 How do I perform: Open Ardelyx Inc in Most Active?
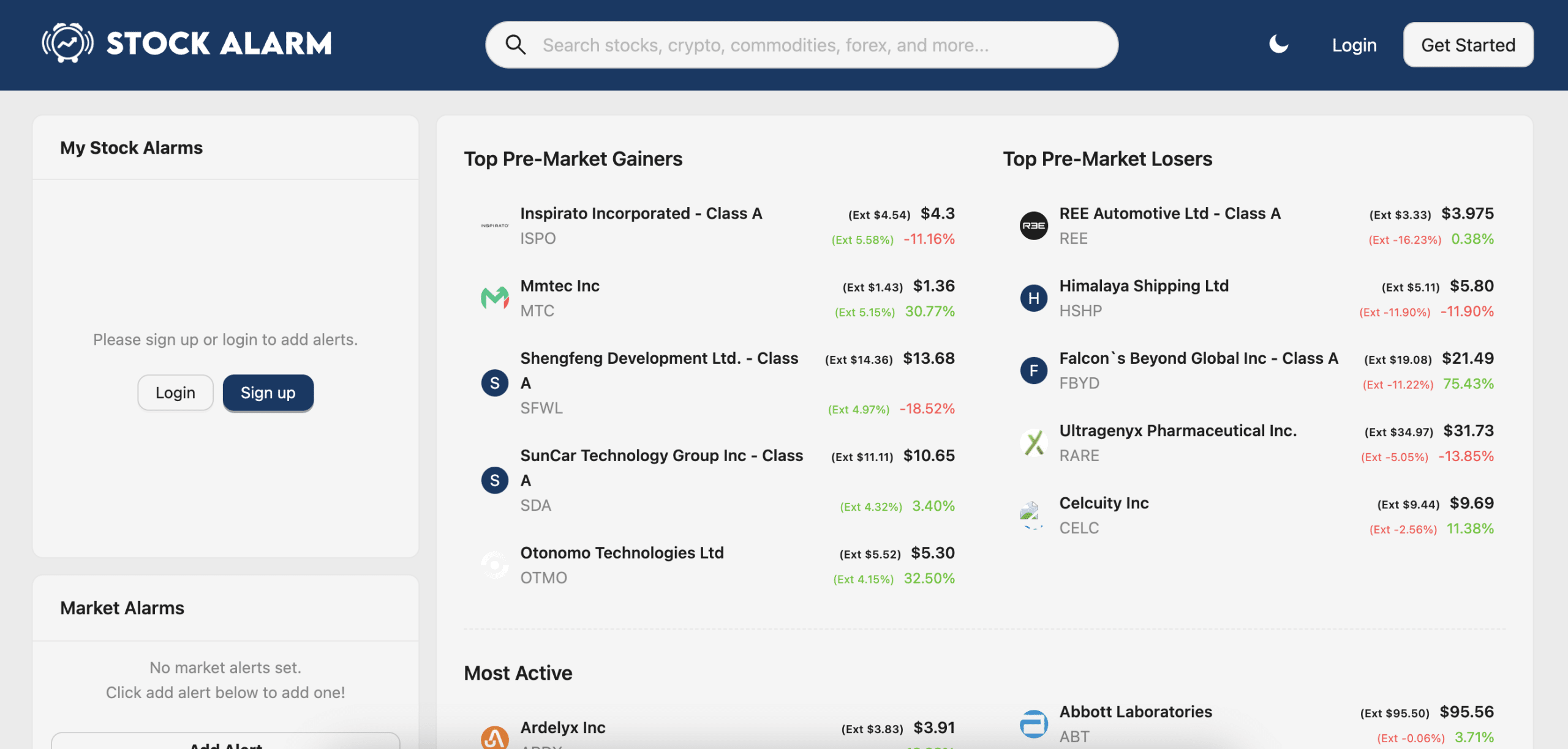563,728
